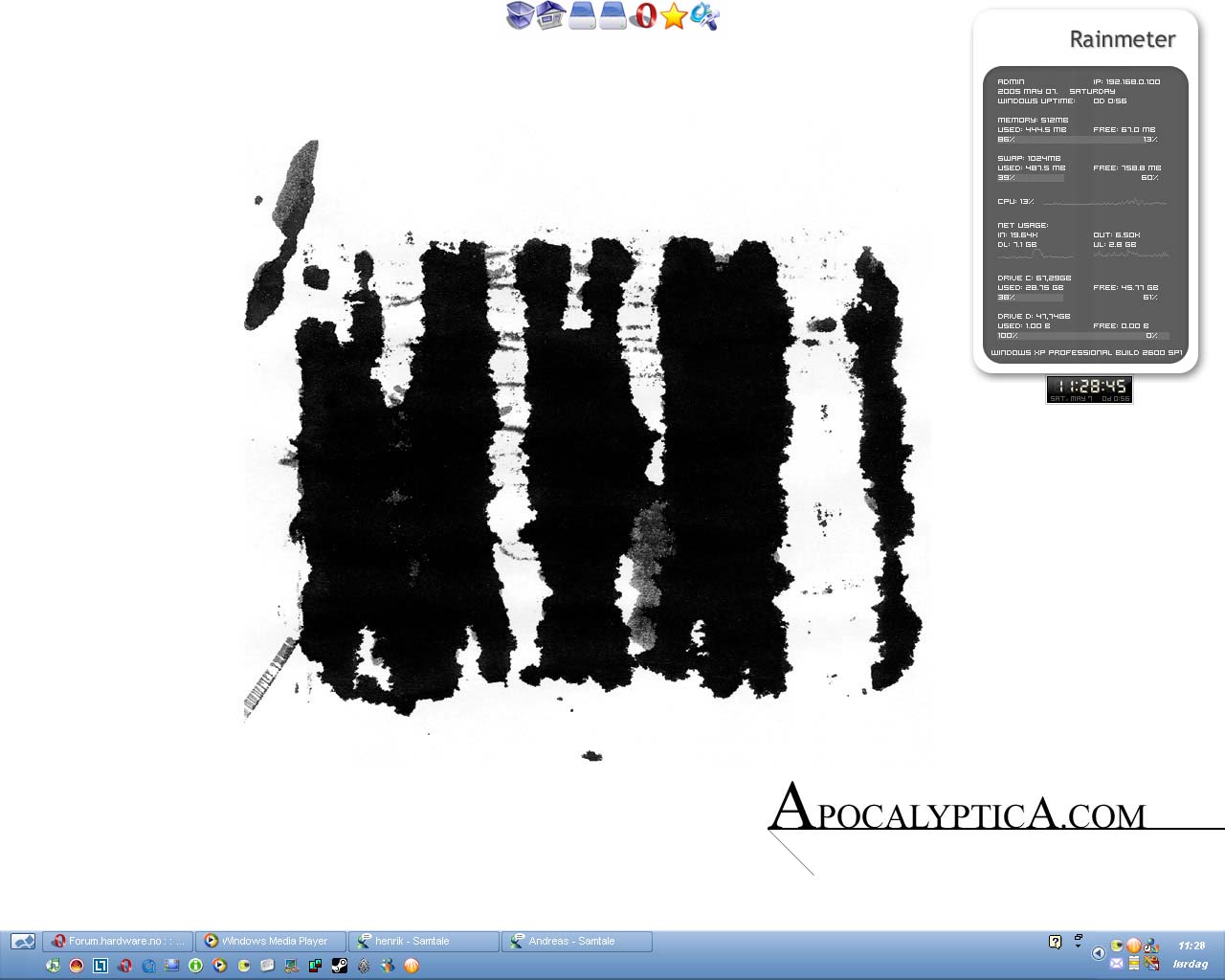The height and width of the screenshot is (980, 1225).
Task: Open the control panel tools dock icon
Action: click(x=704, y=15)
